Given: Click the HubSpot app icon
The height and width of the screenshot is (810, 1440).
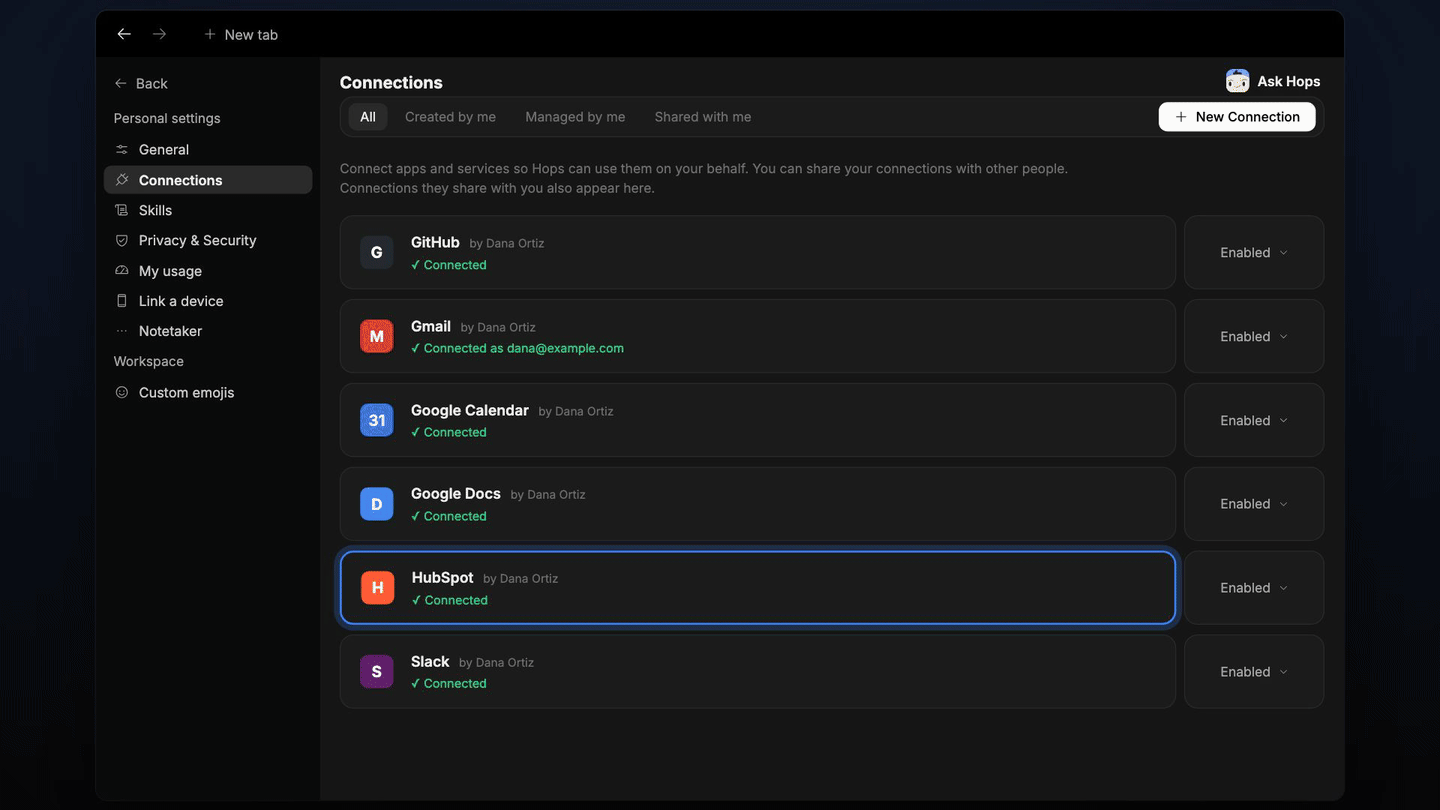Looking at the screenshot, I should (378, 587).
